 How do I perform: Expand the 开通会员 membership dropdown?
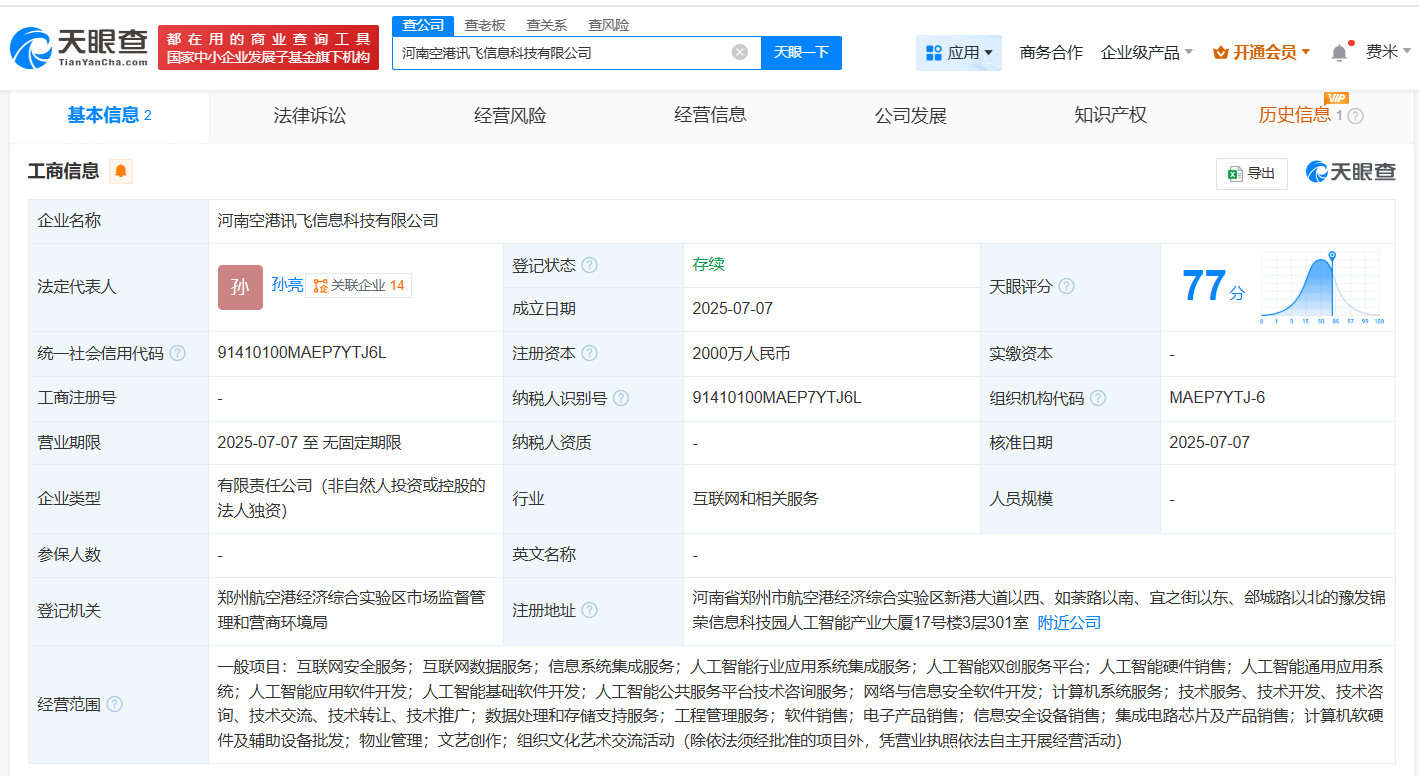(x=1261, y=52)
